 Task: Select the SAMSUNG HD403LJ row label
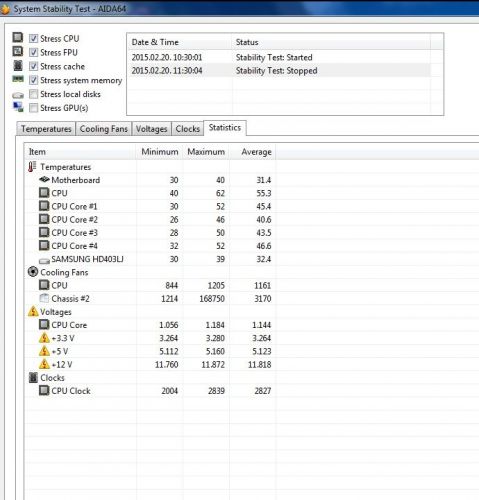point(87,259)
